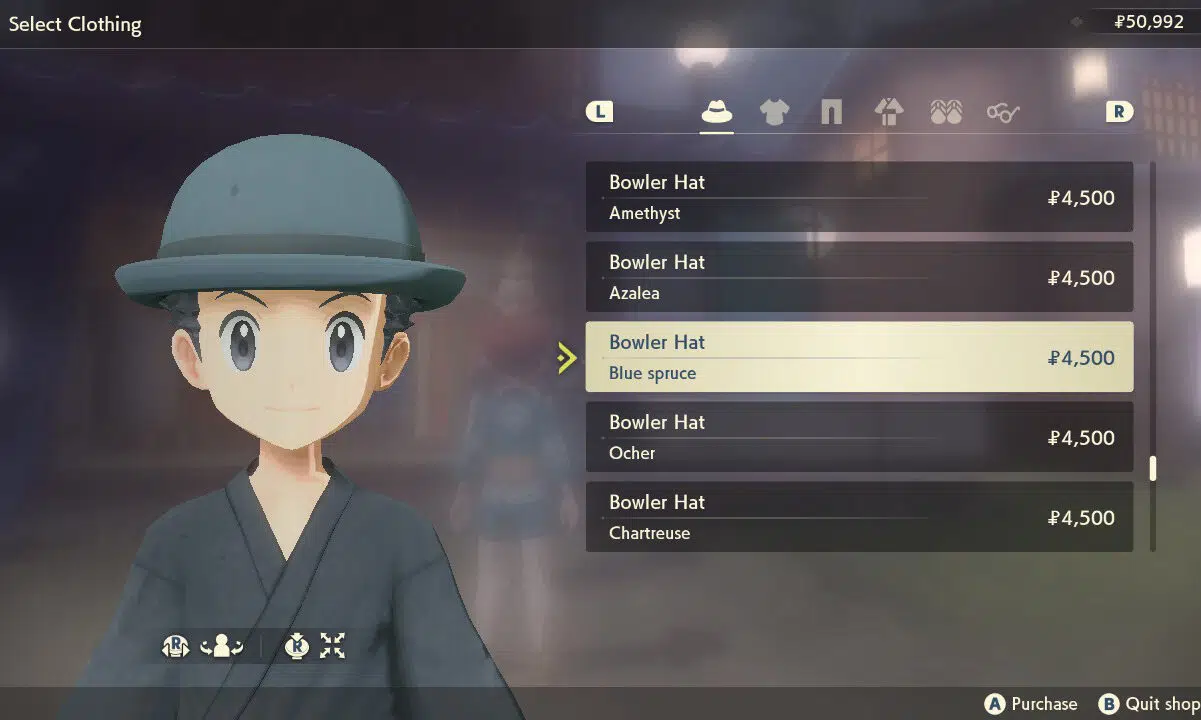
Task: Click the right stick press zoom icon
Action: [x=296, y=646]
